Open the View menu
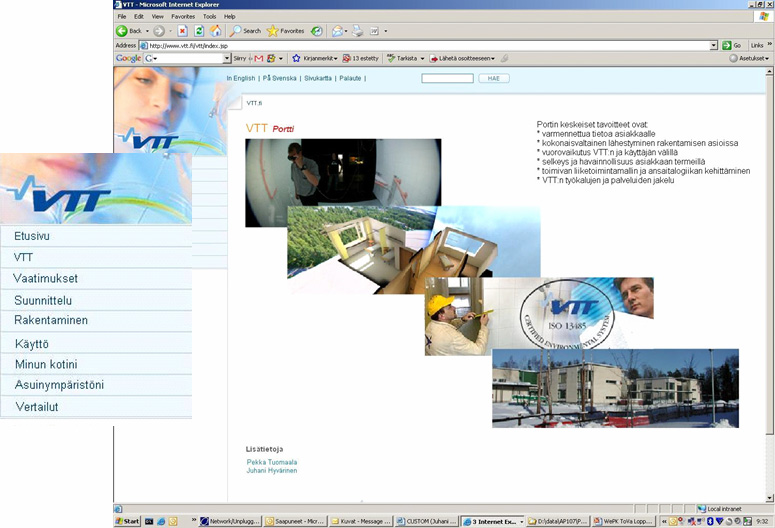Screen dimensions: 775x528 (x=158, y=16)
